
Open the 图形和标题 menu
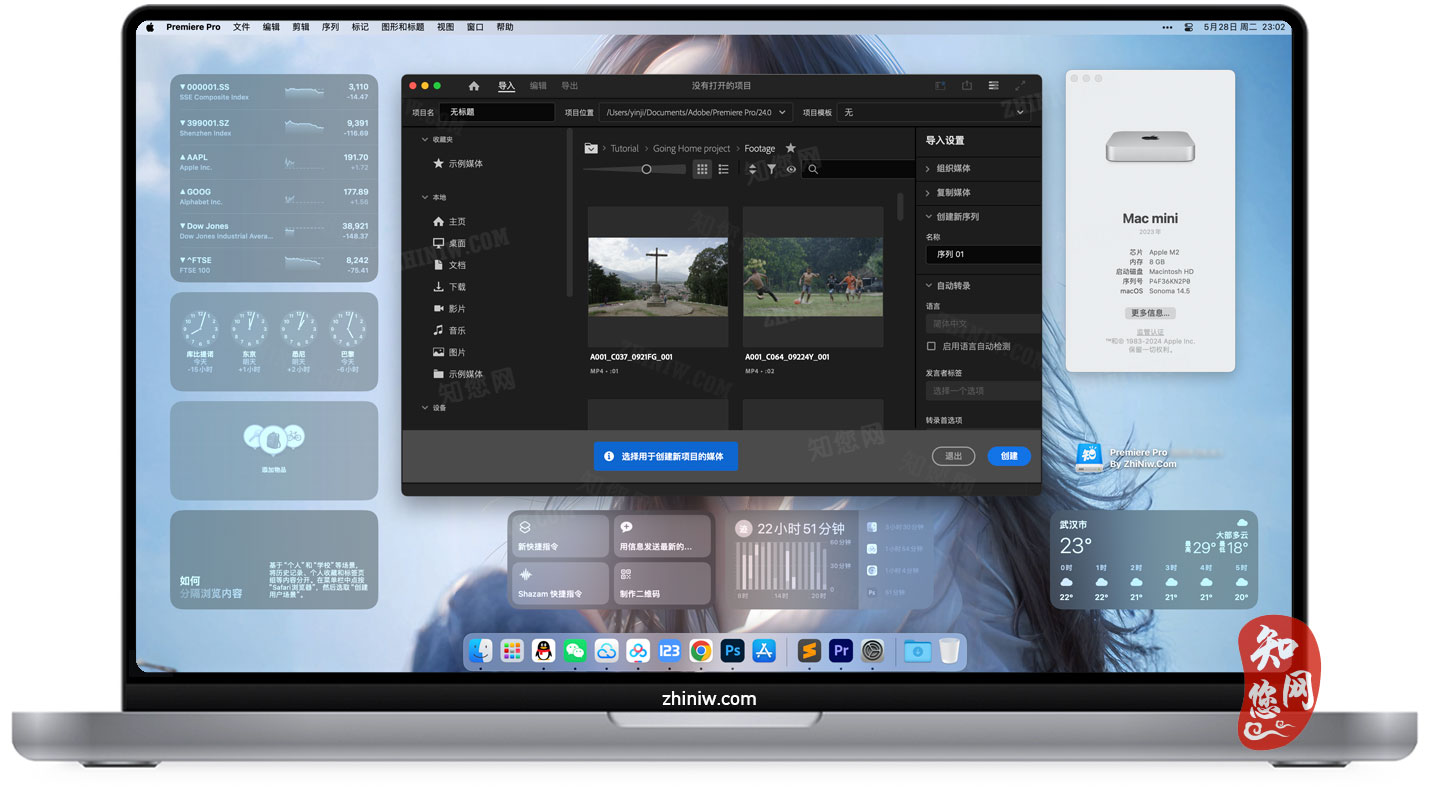pos(403,27)
